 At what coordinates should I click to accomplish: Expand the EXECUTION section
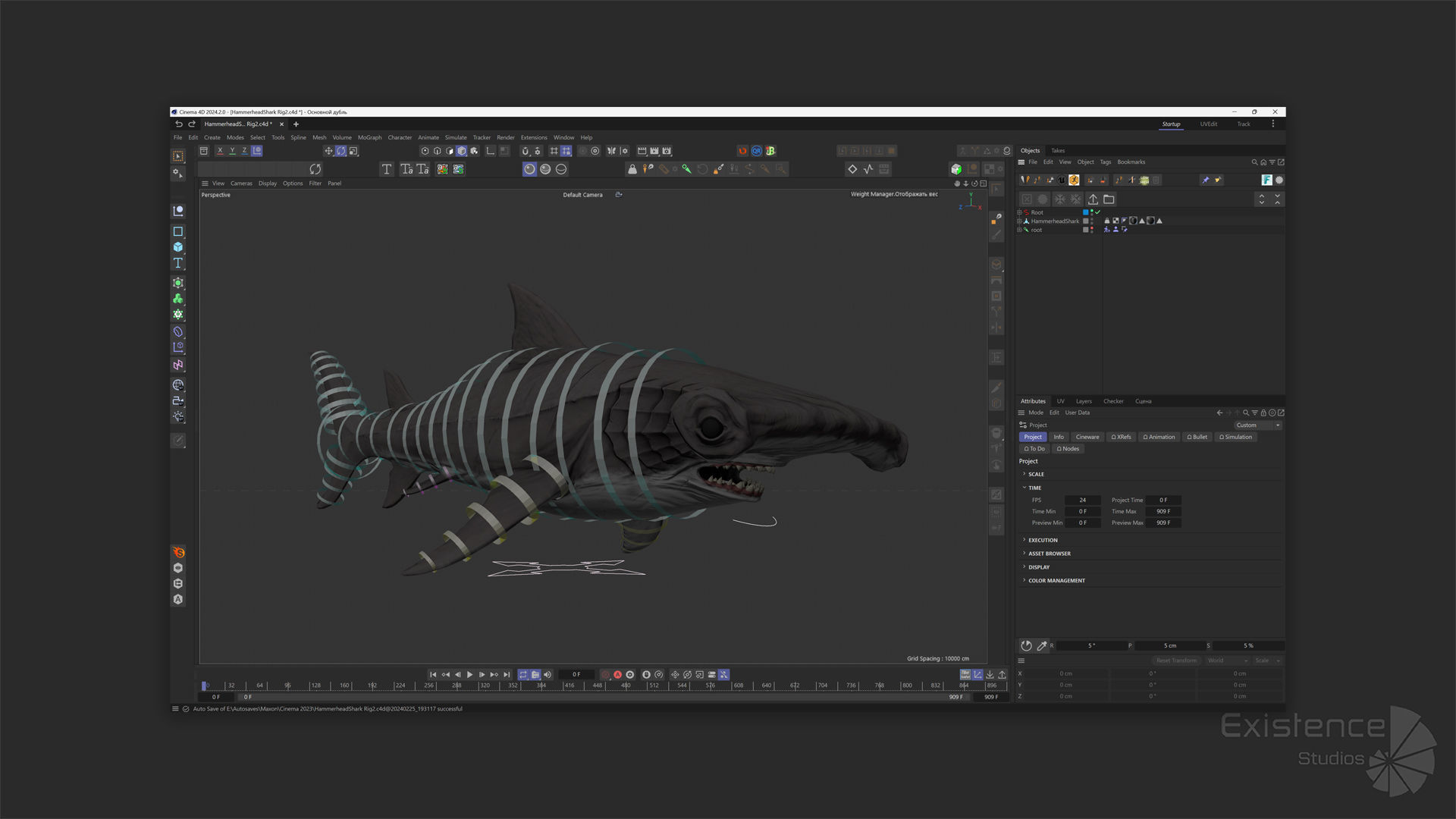(1024, 540)
